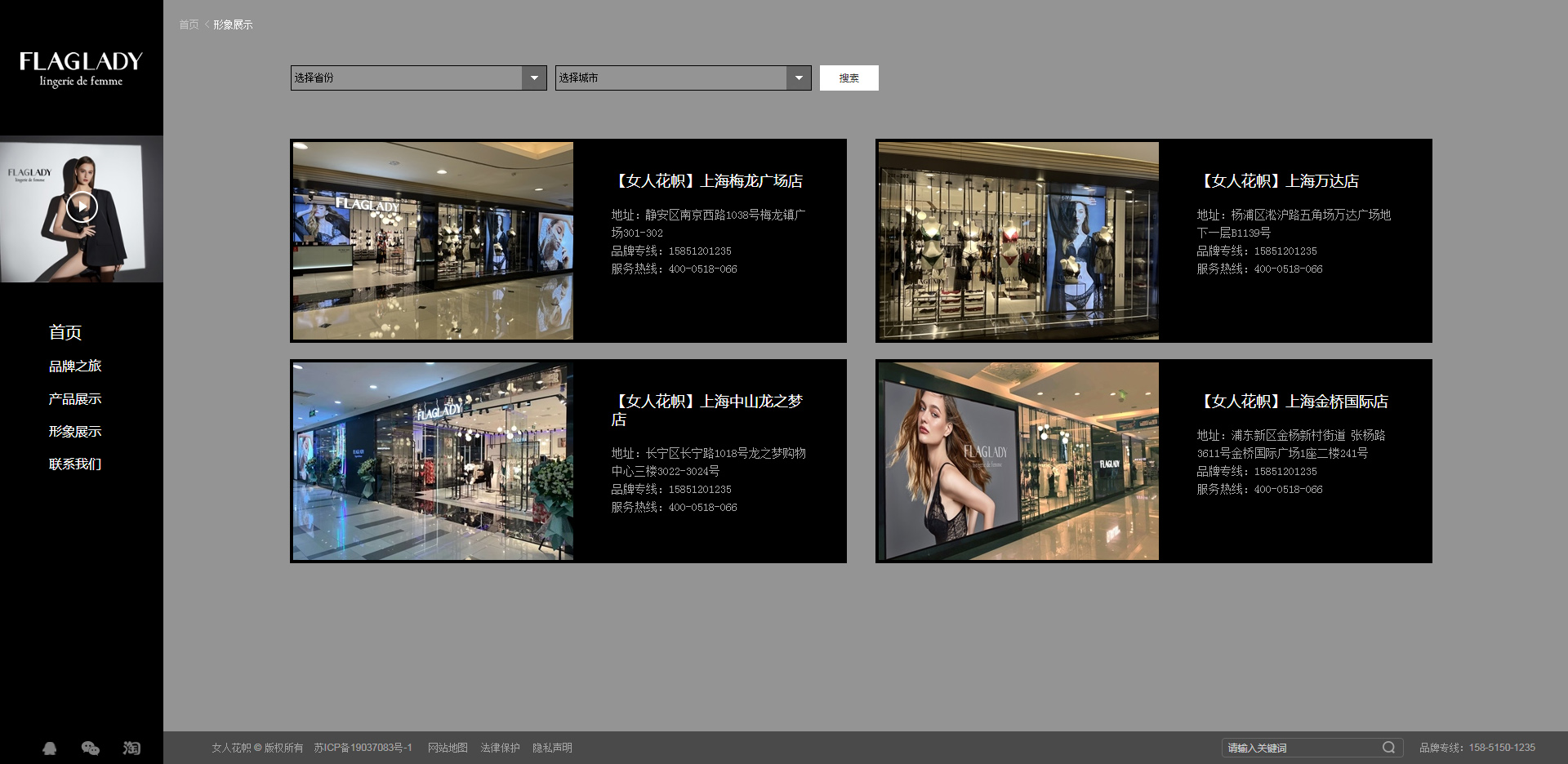The height and width of the screenshot is (764, 1568).
Task: Click the search magnifier icon in footer
Action: click(x=1388, y=748)
